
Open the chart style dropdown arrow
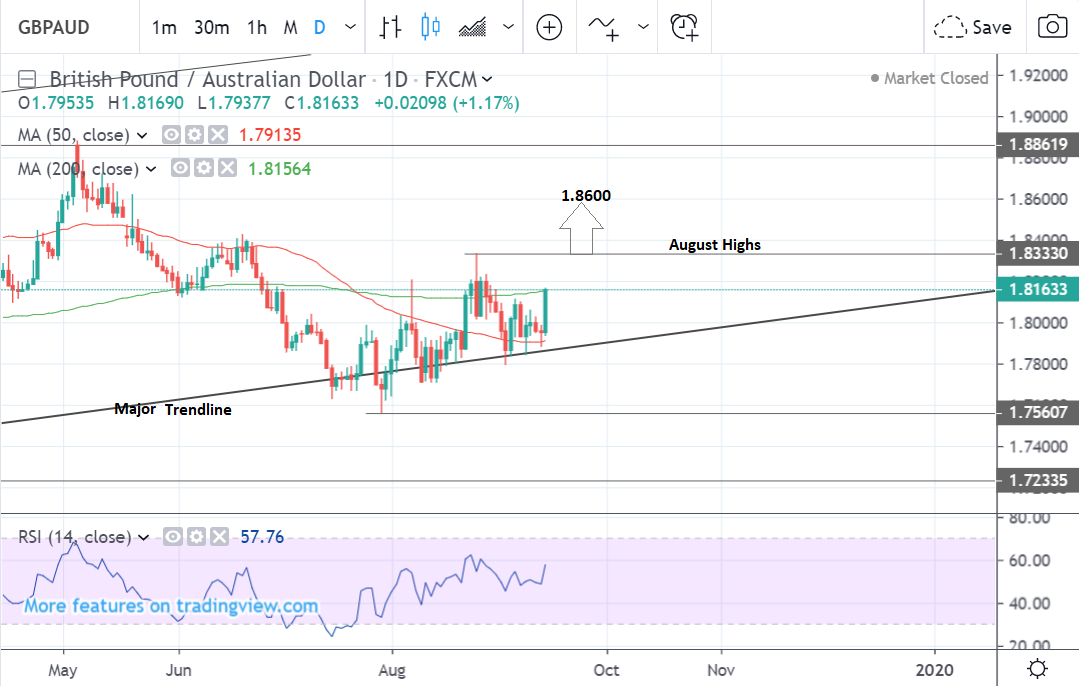point(508,28)
